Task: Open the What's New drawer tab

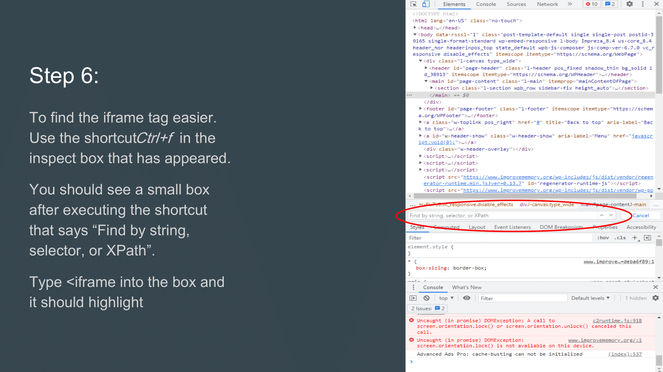Action: pyautogui.click(x=466, y=287)
